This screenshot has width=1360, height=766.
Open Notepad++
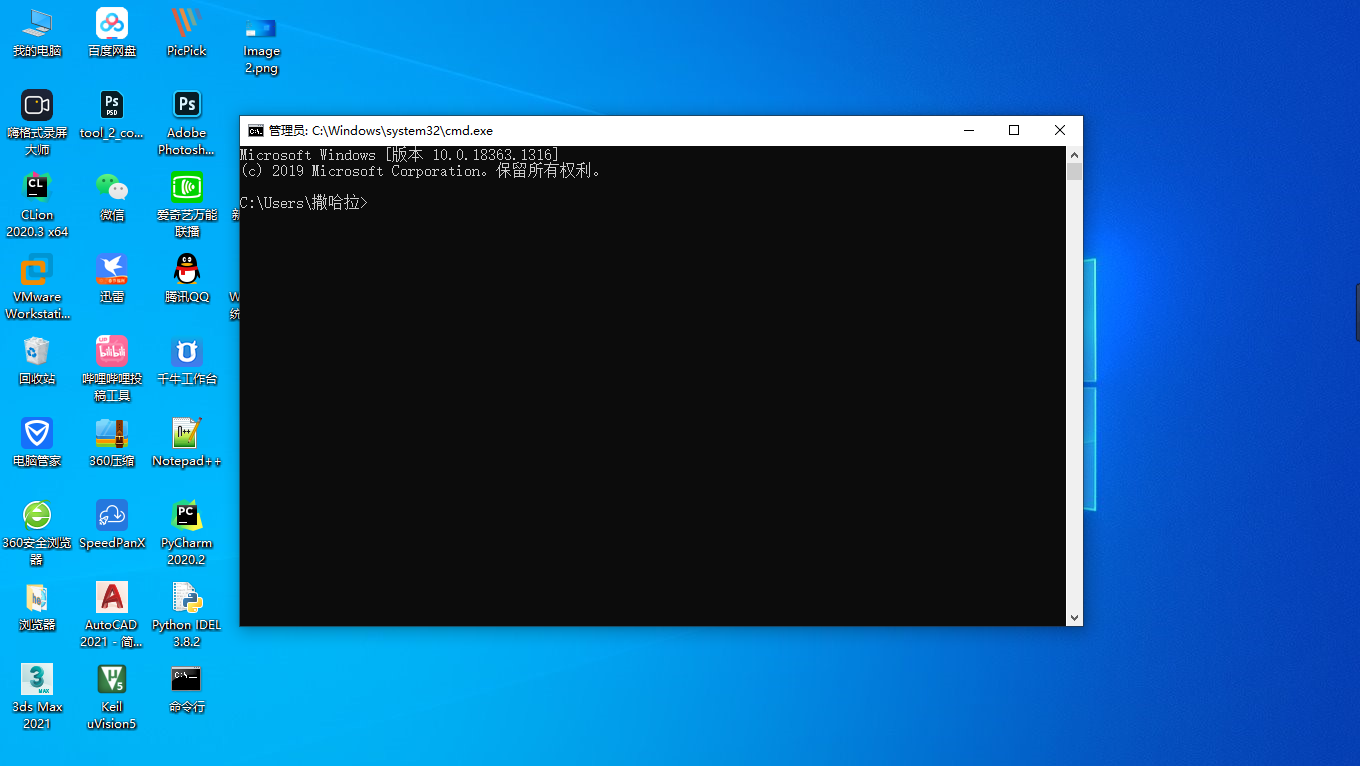point(186,438)
